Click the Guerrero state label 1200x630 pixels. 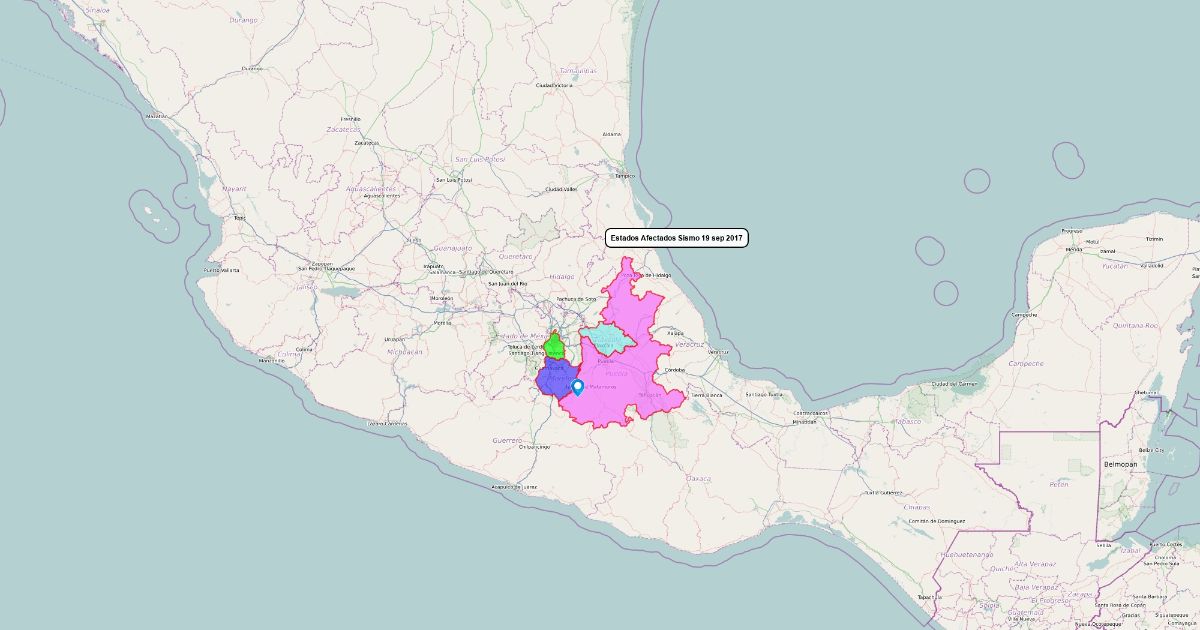coord(507,440)
